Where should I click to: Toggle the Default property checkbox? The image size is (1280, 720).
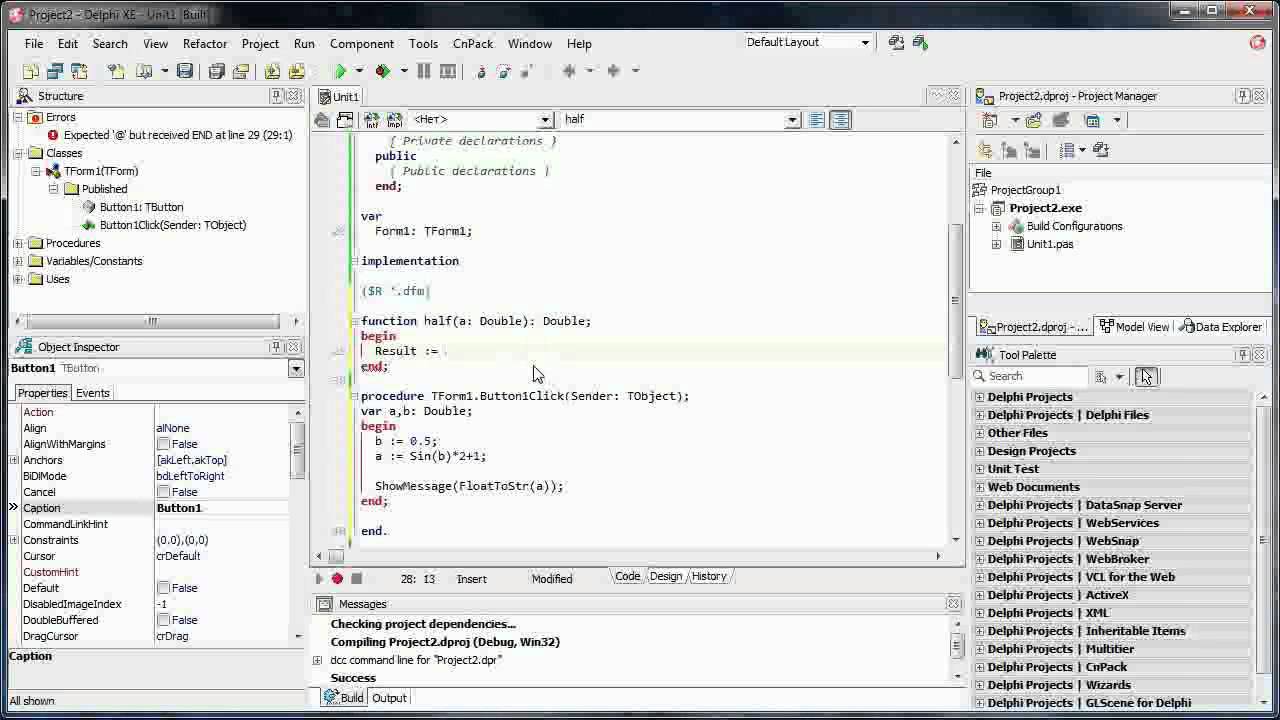click(x=163, y=588)
